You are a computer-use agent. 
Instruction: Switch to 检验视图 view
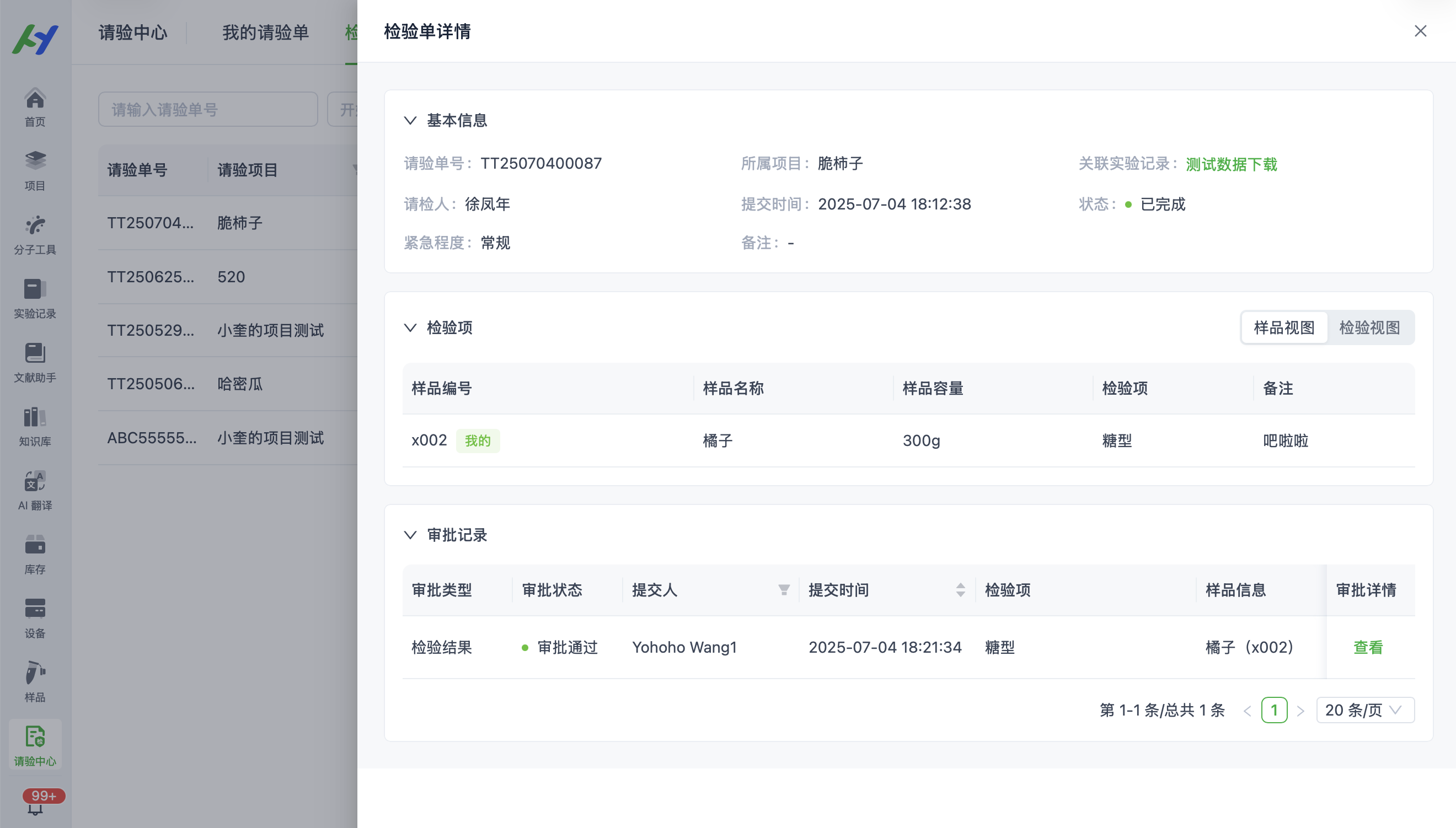pos(1369,327)
